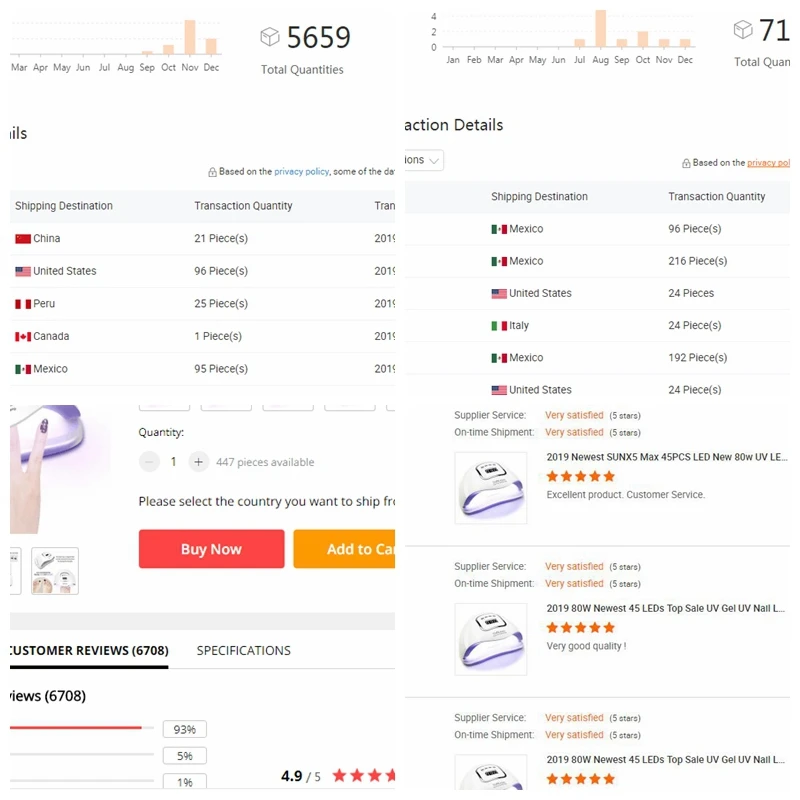Click the orange stars above "Excellent product" review
Image resolution: width=800 pixels, height=800 pixels.
pos(580,477)
